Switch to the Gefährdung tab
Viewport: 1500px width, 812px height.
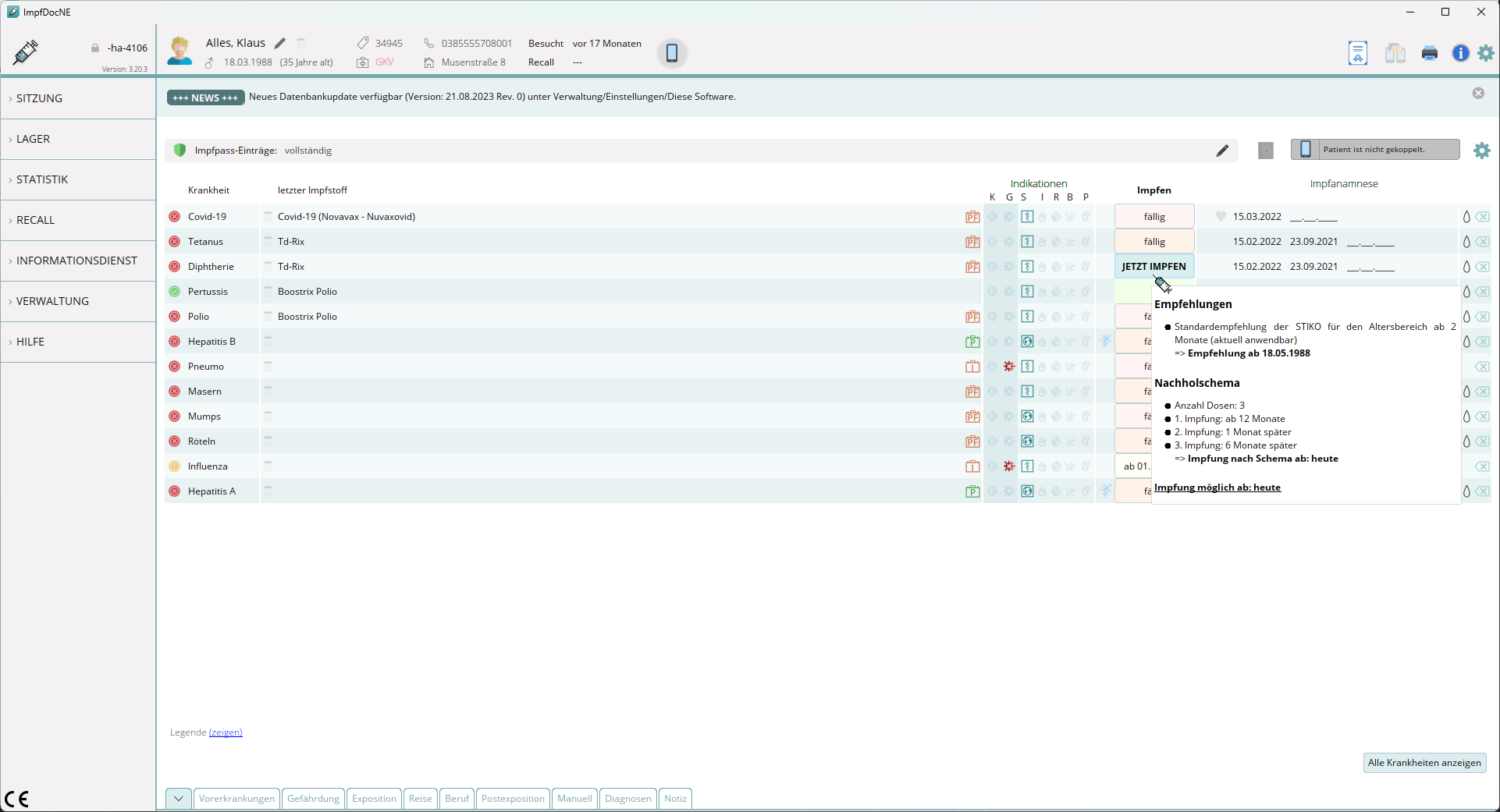pyautogui.click(x=313, y=799)
